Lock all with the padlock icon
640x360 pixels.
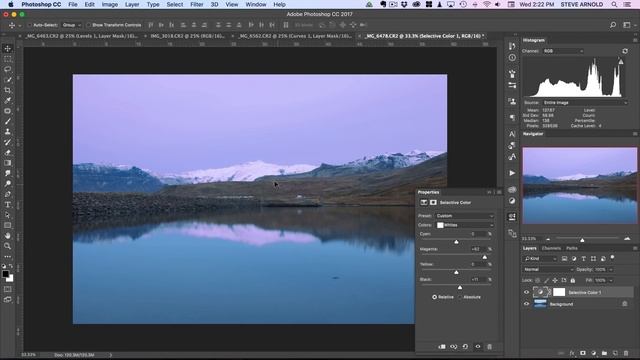(x=573, y=280)
